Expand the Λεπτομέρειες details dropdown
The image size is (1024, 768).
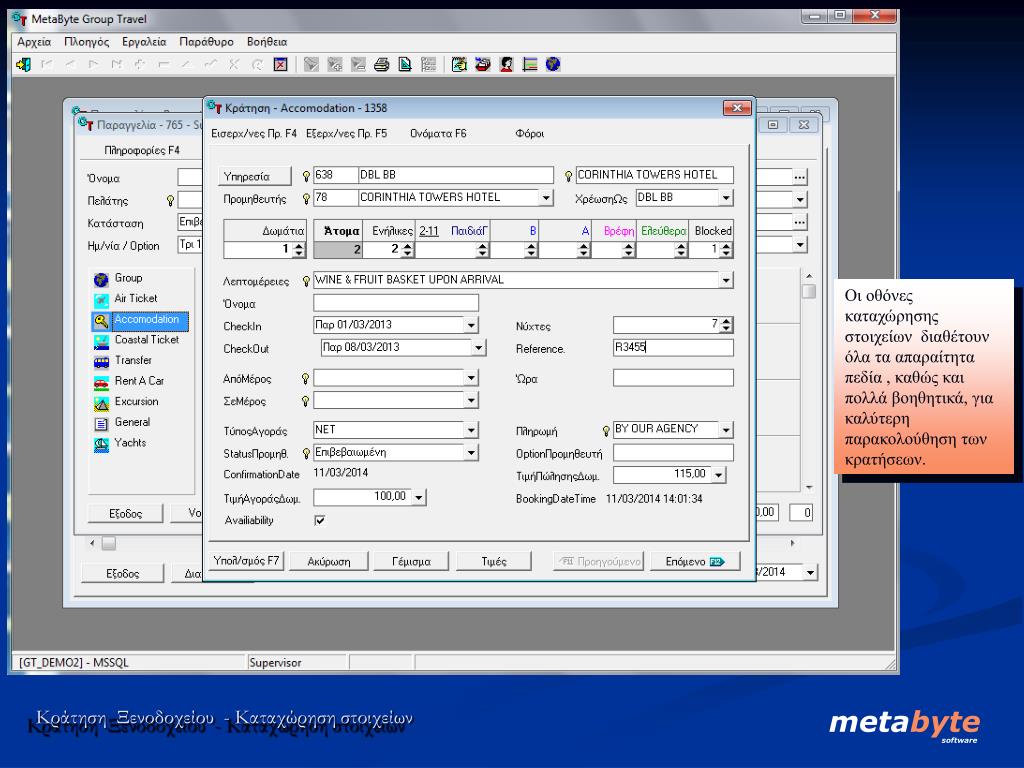726,280
